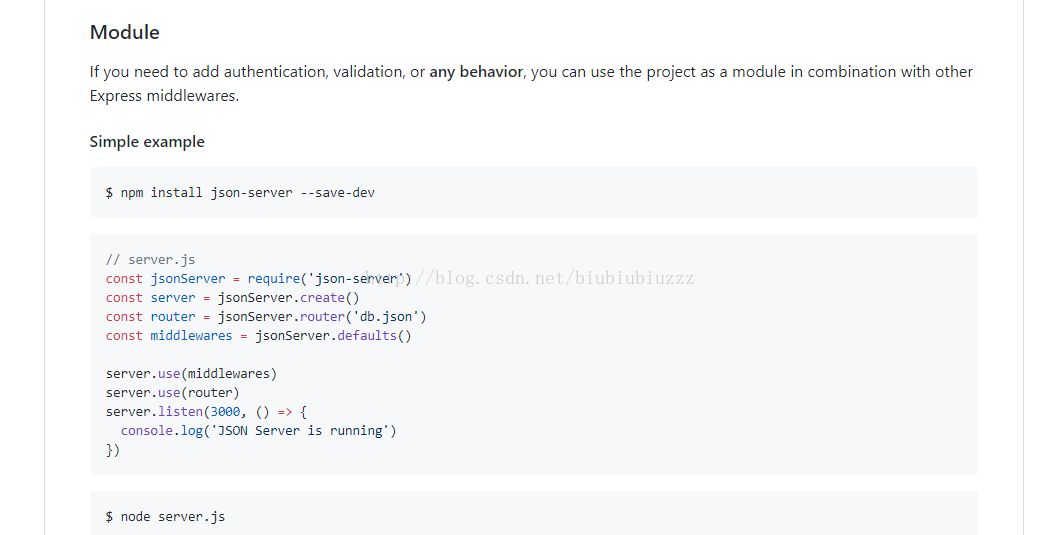The image size is (1042, 535).
Task: Click the Module heading
Action: 125,32
